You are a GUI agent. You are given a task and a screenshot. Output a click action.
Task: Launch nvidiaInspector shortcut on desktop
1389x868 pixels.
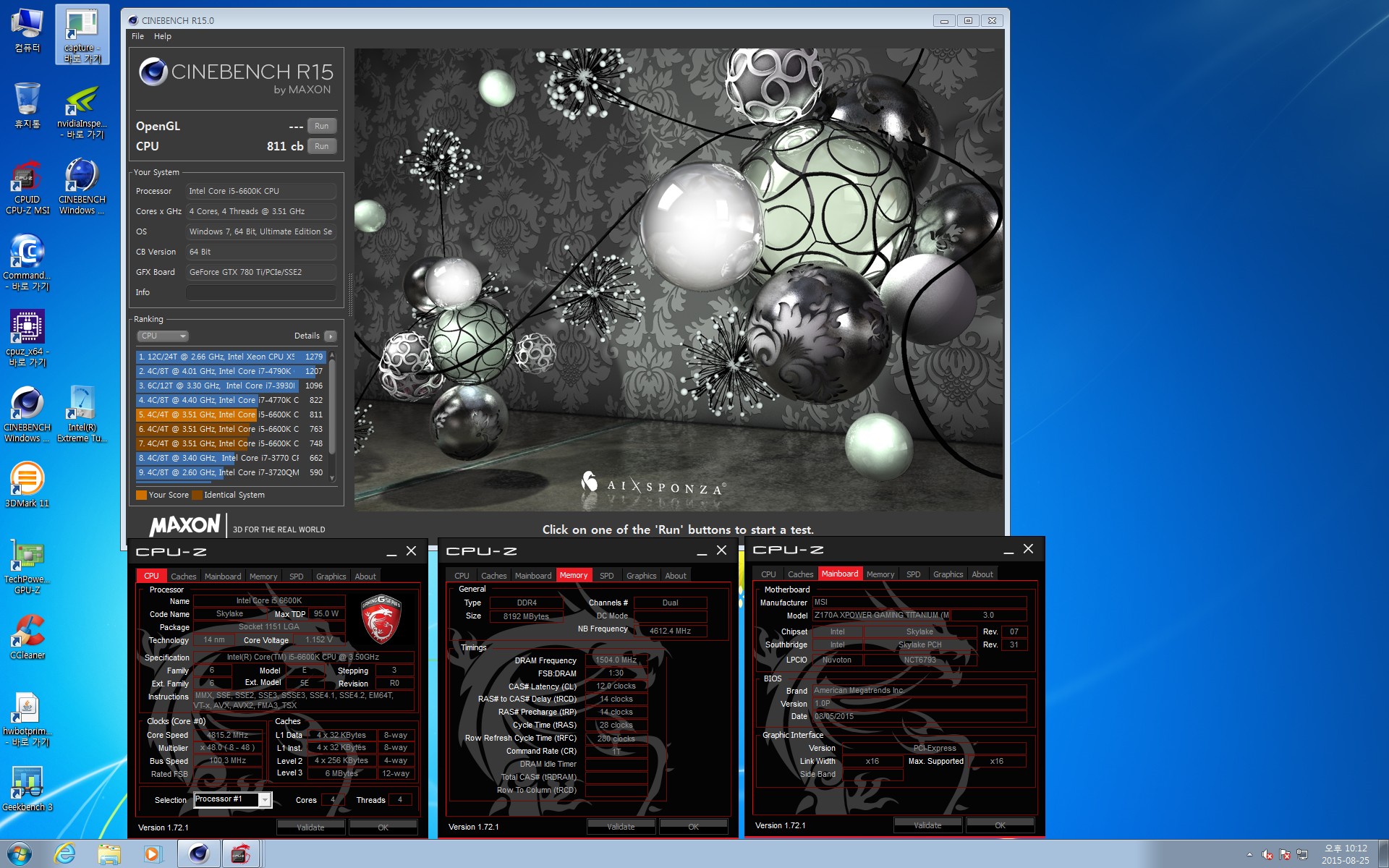[x=82, y=111]
